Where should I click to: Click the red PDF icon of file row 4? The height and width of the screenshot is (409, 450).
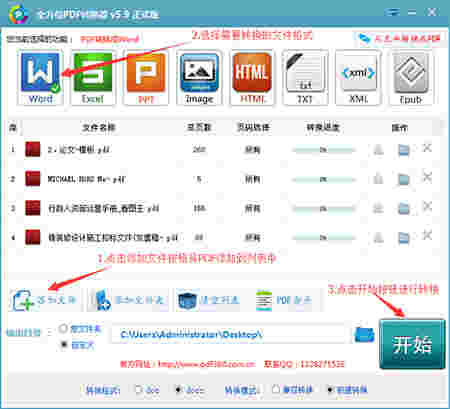[33, 237]
